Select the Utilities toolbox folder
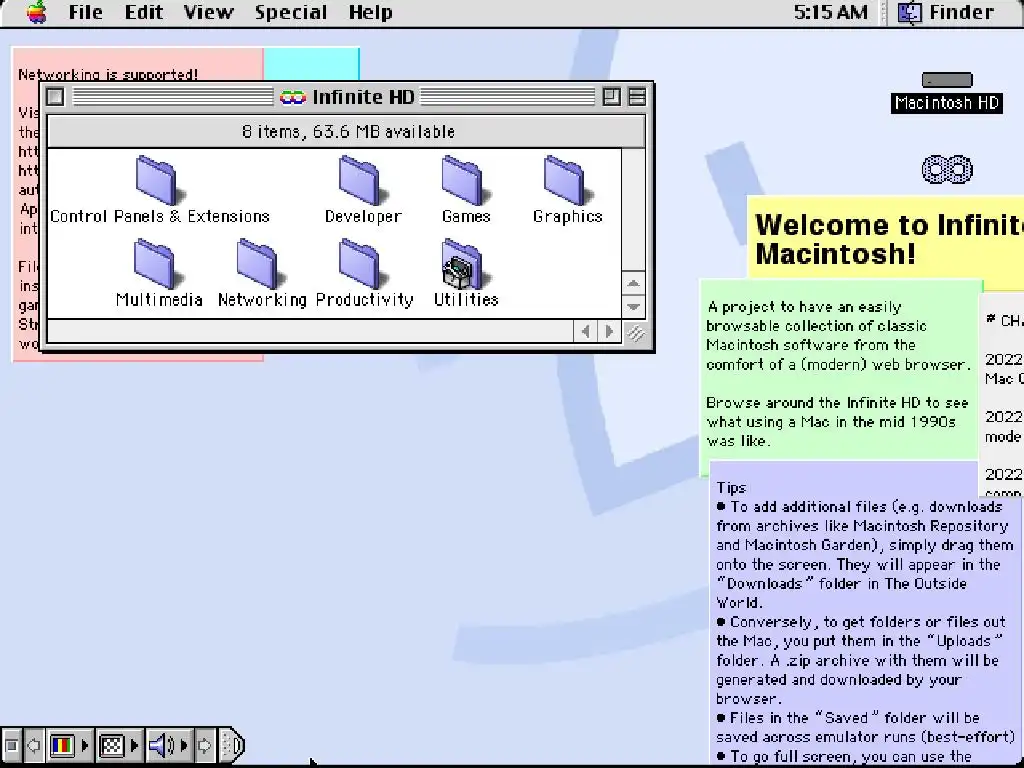 coord(463,265)
